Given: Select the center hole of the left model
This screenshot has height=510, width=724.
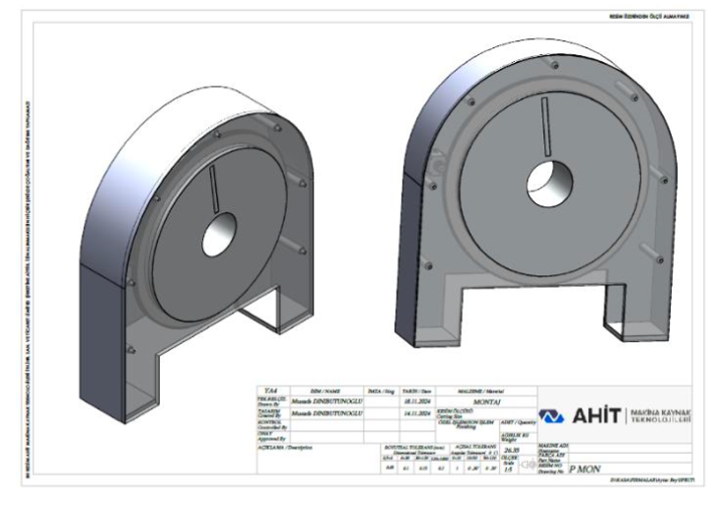Looking at the screenshot, I should (x=217, y=239).
